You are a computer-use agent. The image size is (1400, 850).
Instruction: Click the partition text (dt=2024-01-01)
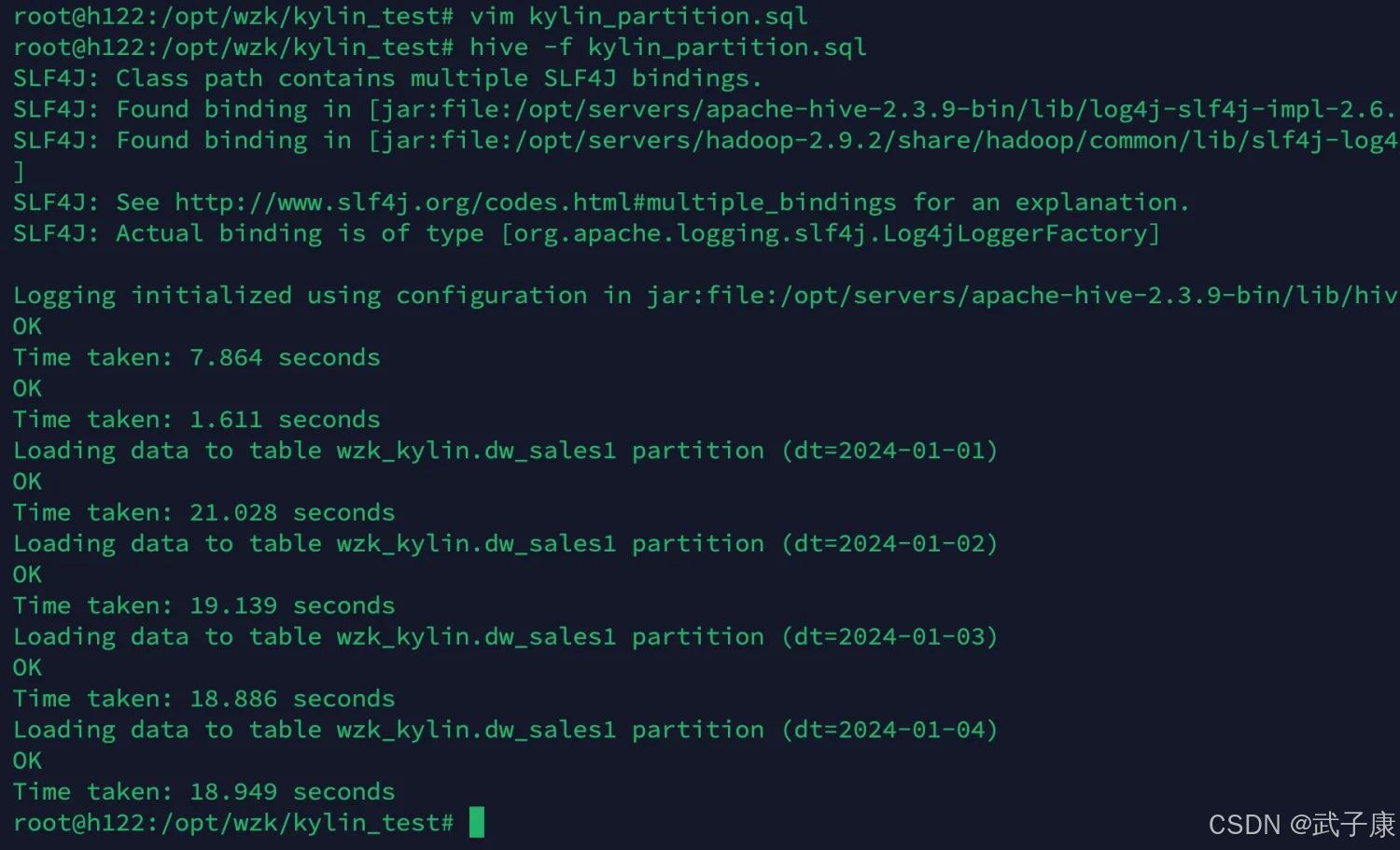pos(889,451)
